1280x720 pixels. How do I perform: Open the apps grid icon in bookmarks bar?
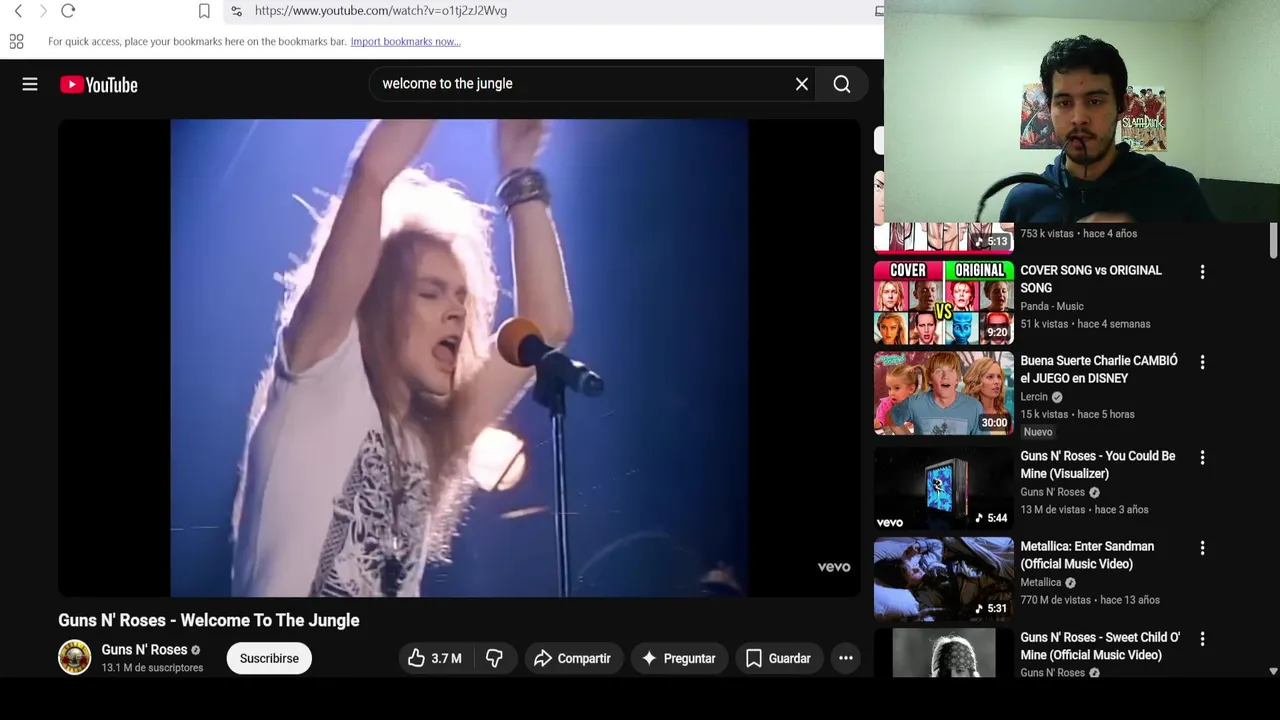point(16,42)
